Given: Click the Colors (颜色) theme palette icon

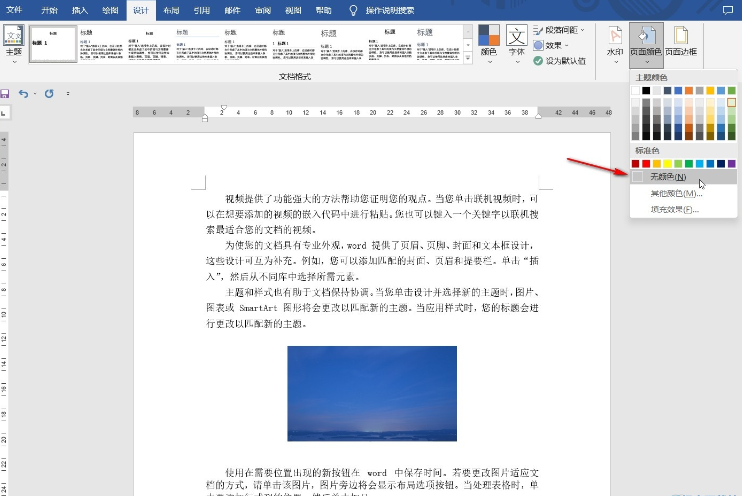Looking at the screenshot, I should point(488,35).
